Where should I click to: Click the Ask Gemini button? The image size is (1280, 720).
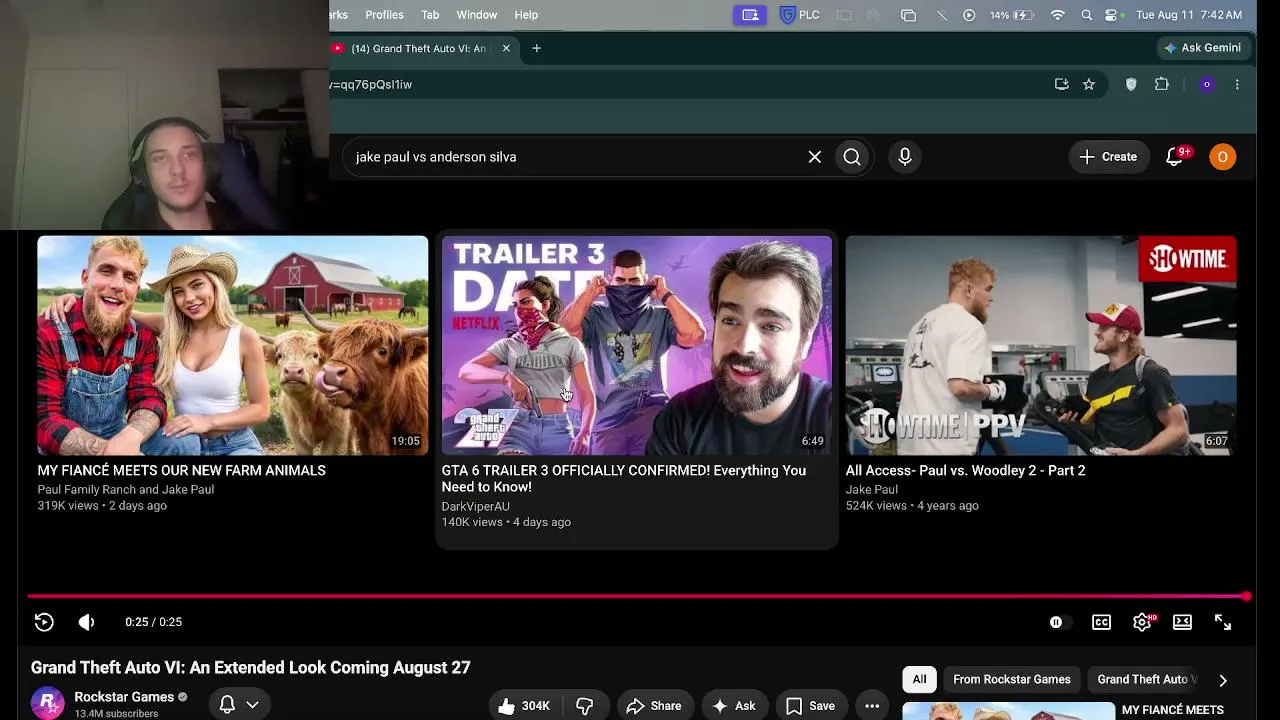(x=1201, y=48)
